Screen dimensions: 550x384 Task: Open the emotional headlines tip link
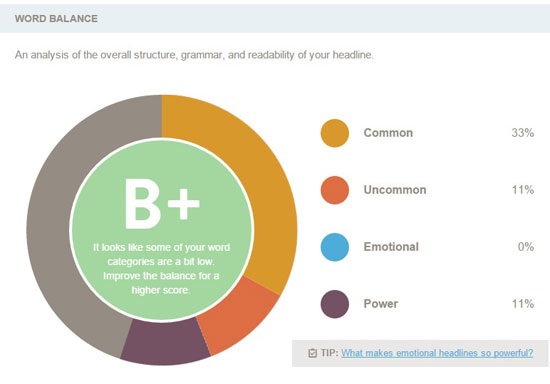click(x=437, y=353)
